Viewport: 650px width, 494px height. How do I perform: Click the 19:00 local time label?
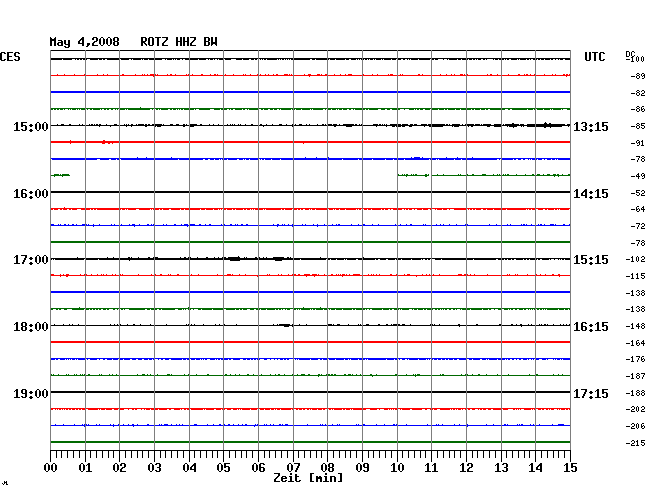coord(31,393)
